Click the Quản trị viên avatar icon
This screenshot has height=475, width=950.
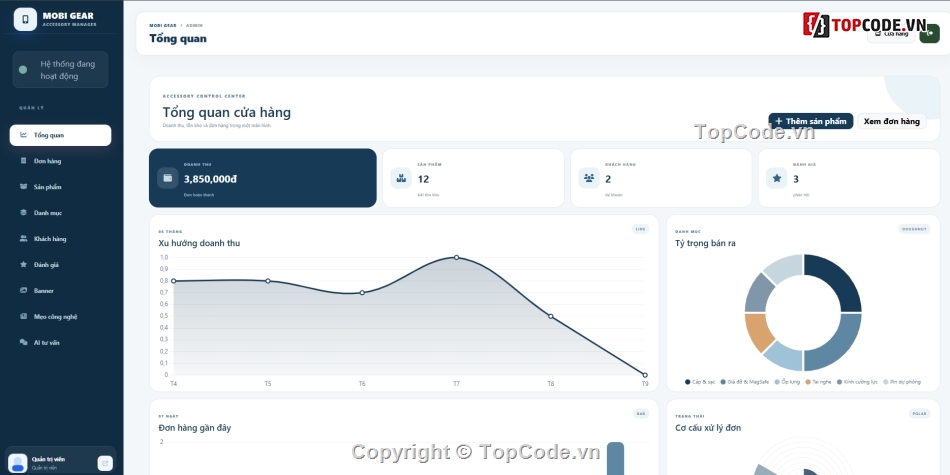(x=18, y=463)
